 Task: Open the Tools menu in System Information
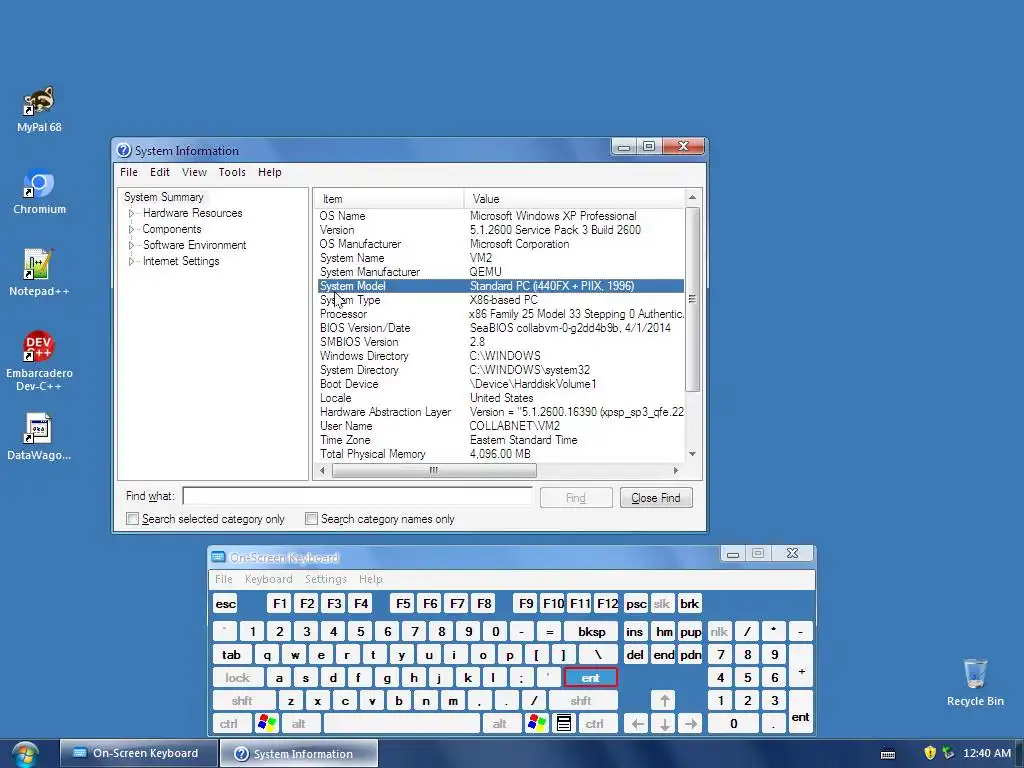tap(232, 172)
